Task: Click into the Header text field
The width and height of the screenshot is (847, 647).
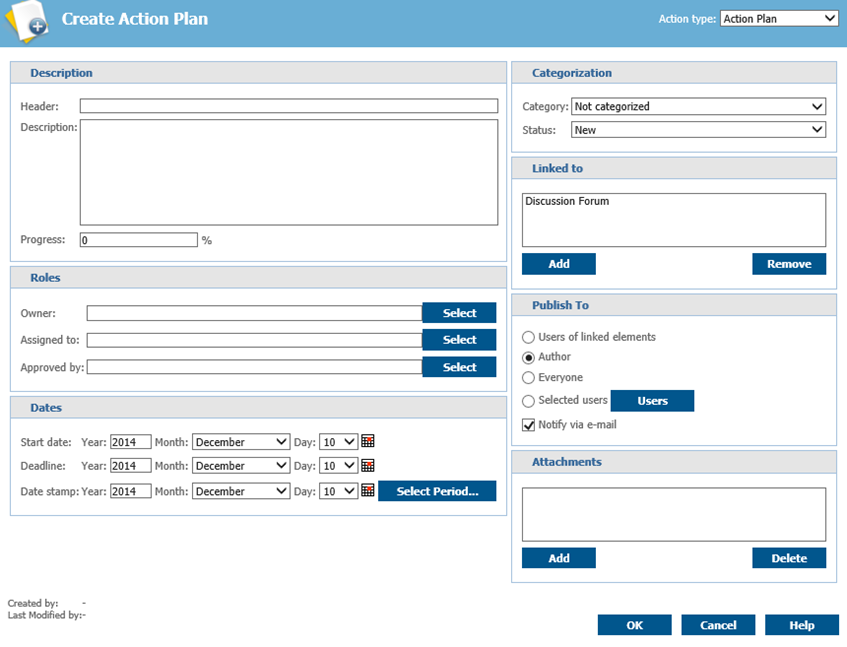Action: (x=288, y=106)
